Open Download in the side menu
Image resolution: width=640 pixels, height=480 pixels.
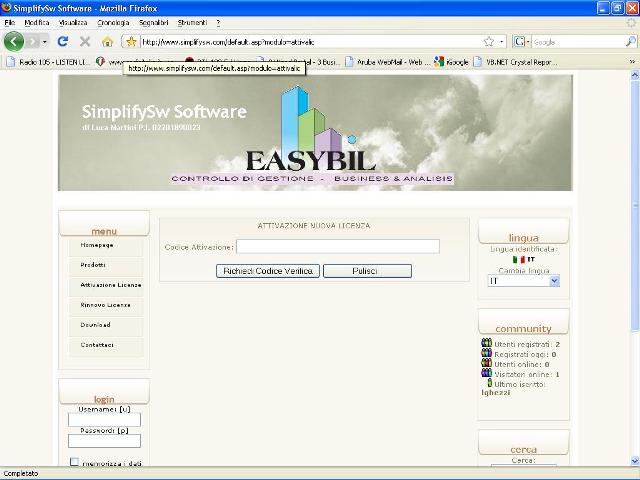point(96,325)
